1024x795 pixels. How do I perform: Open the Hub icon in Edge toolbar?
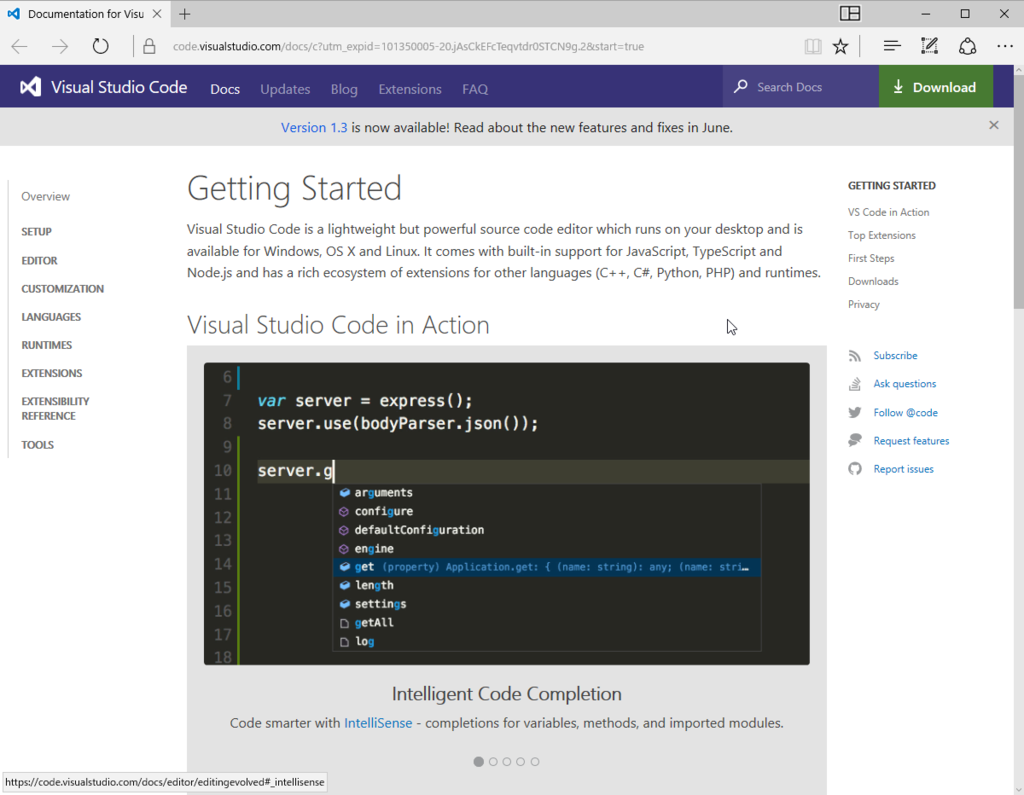point(891,46)
